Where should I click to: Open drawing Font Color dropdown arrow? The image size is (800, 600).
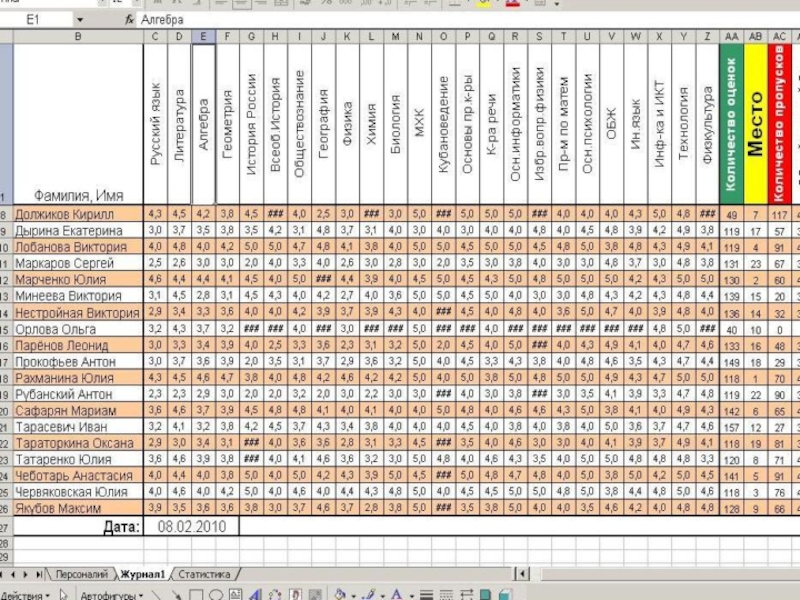[411, 596]
